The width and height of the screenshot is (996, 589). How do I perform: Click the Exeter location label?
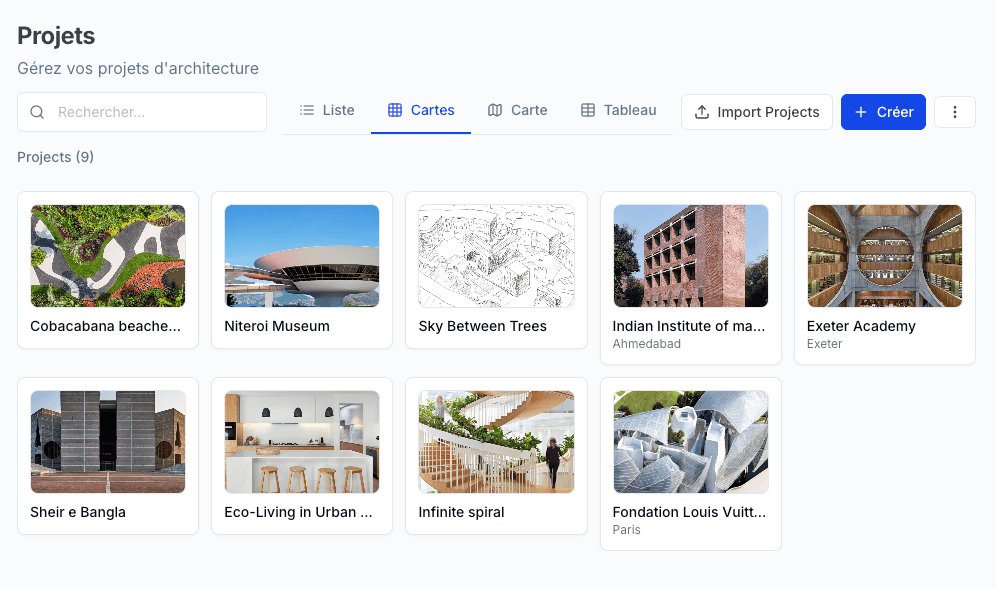(824, 344)
